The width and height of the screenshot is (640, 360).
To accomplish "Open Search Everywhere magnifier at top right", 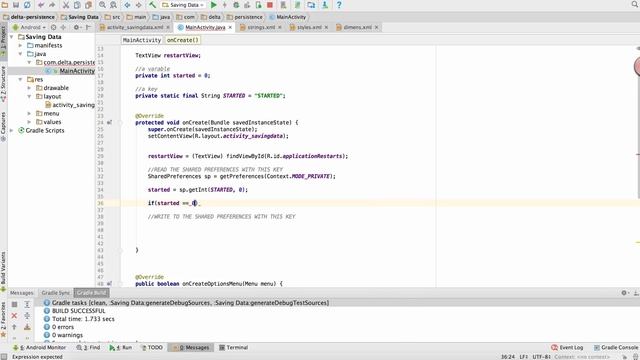I will tap(635, 5).
